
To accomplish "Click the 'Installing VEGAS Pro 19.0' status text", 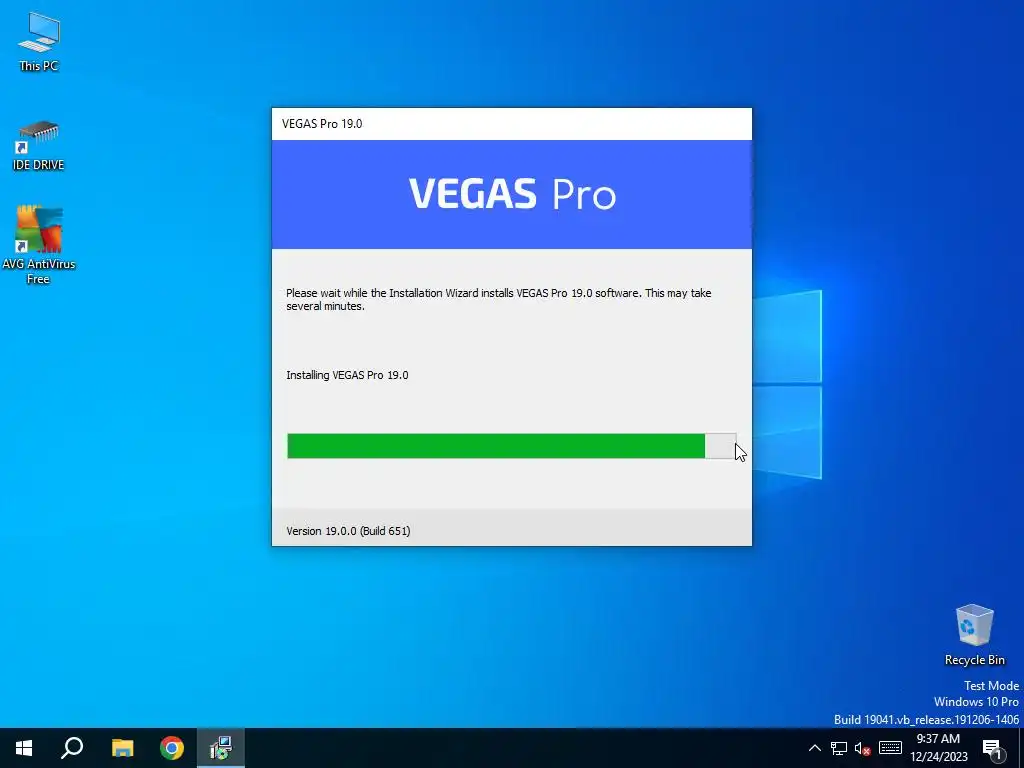I will coord(347,375).
